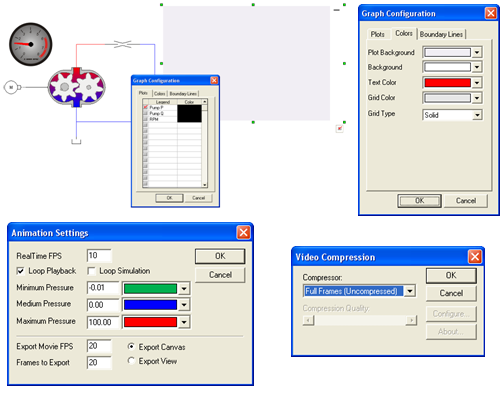502x411 pixels.
Task: Toggle the Pump P plot checkbox icon
Action: pos(145,107)
